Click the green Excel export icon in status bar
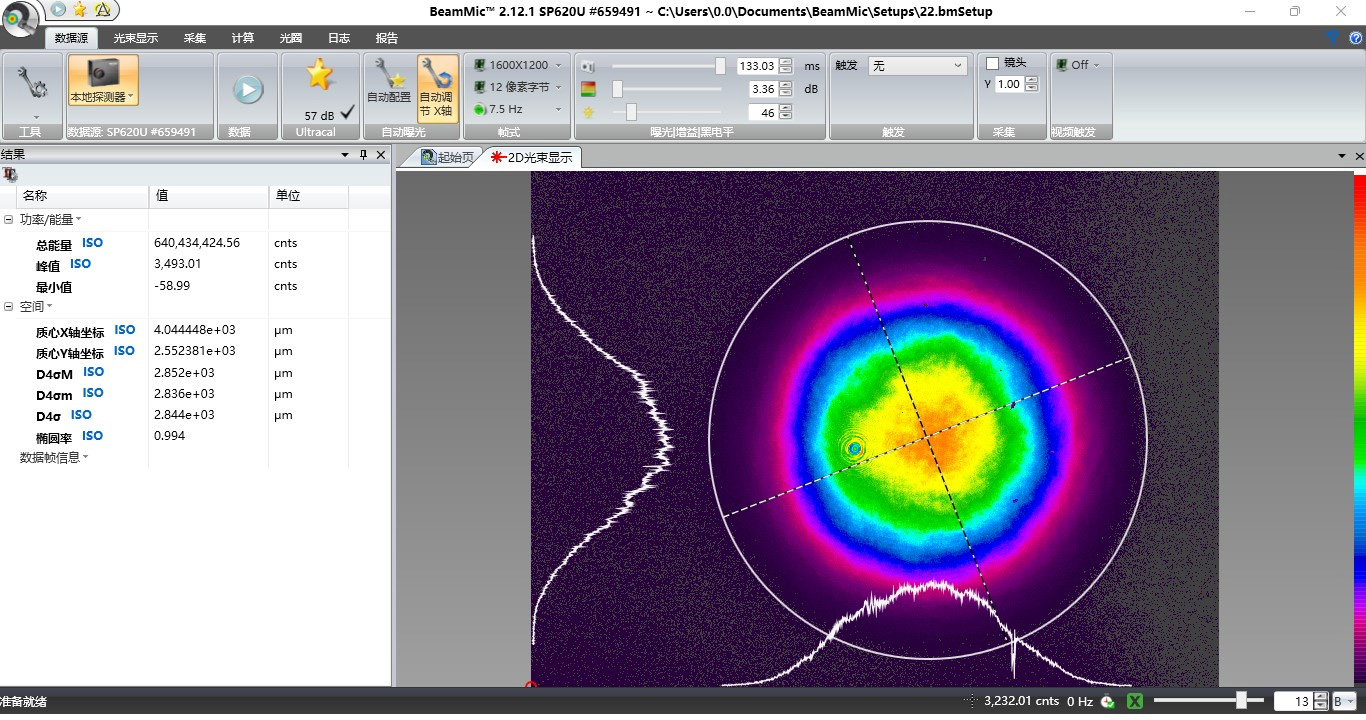The width and height of the screenshot is (1366, 720). (1135, 701)
